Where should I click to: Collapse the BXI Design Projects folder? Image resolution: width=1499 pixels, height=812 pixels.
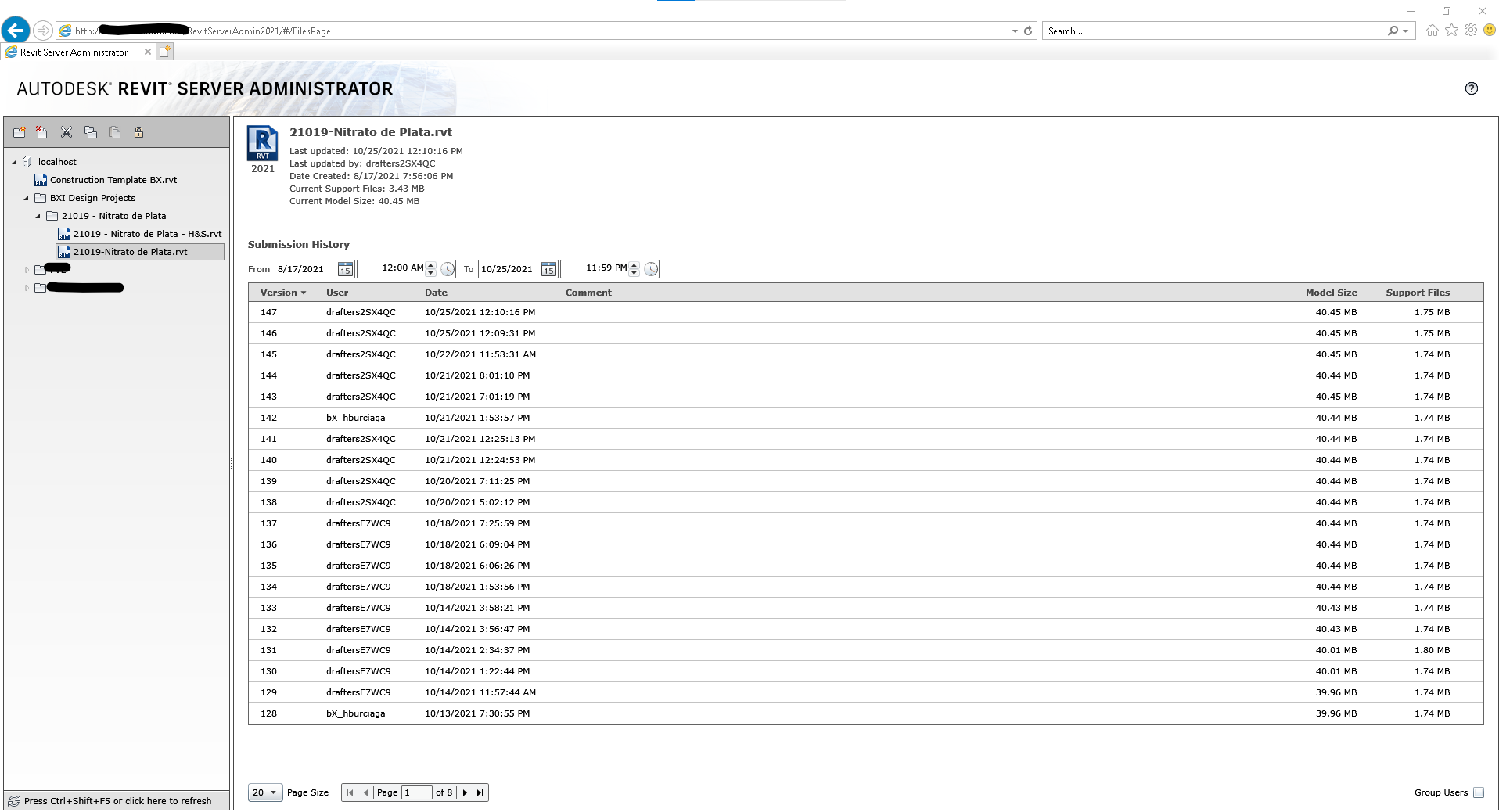(x=26, y=199)
